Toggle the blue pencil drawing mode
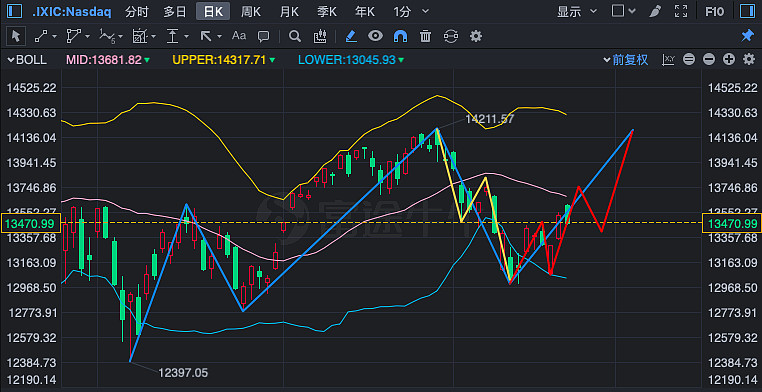Image resolution: width=762 pixels, height=392 pixels. (350, 36)
